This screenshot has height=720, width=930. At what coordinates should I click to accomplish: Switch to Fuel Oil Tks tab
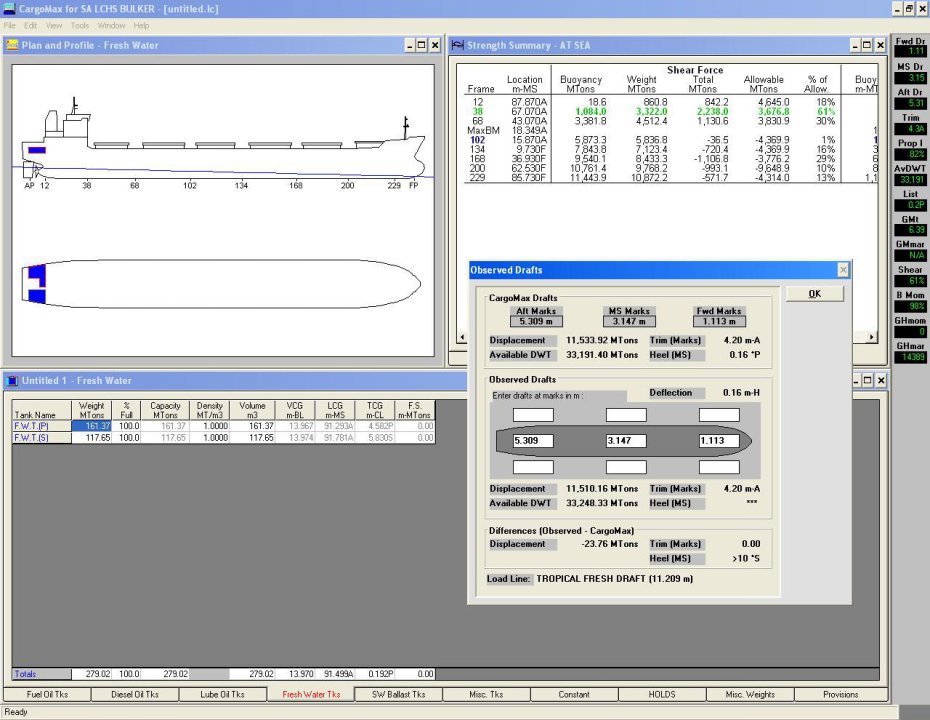click(47, 694)
